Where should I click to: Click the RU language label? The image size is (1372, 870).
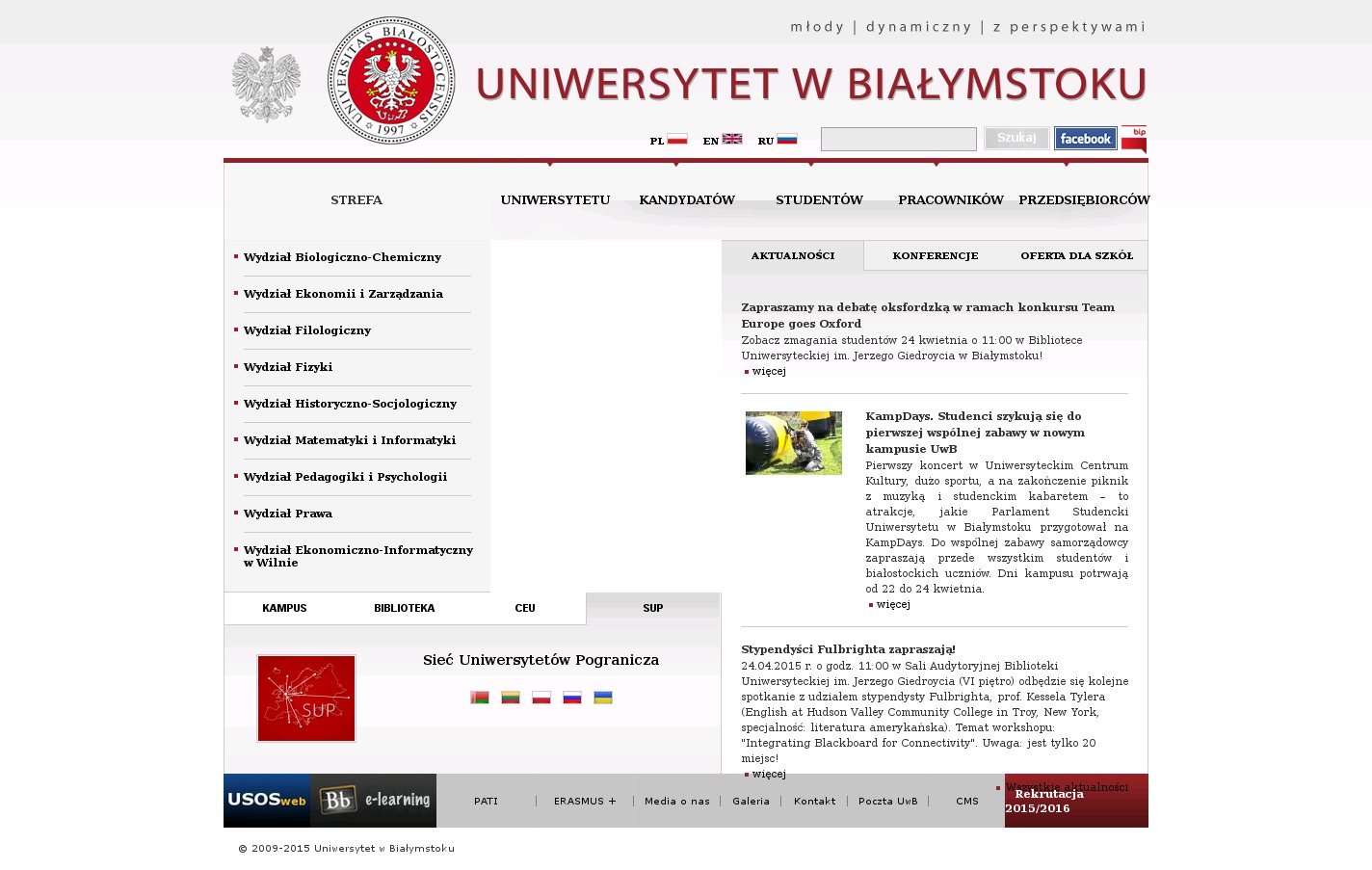point(766,141)
